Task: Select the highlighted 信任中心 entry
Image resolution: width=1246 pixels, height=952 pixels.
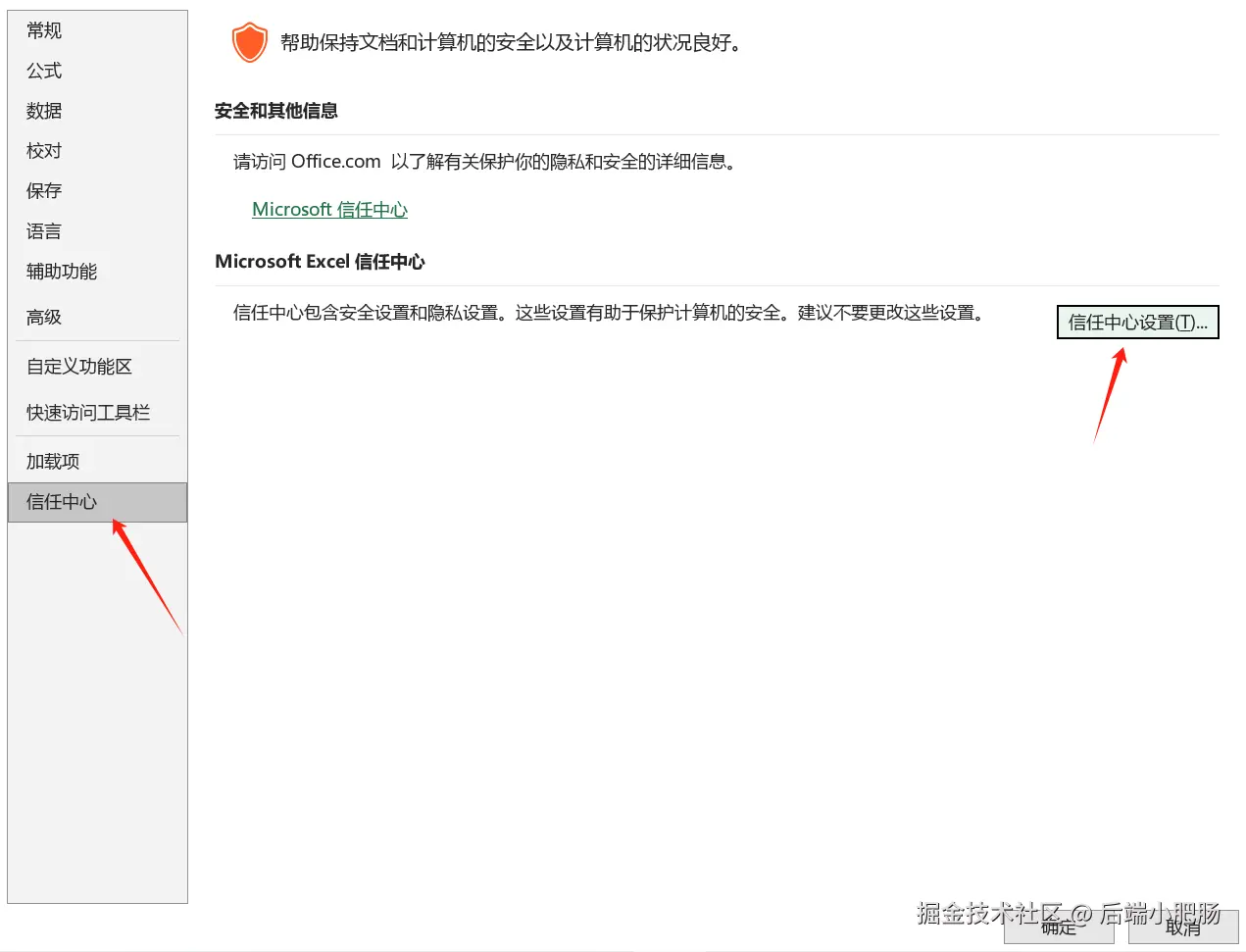Action: 62,501
